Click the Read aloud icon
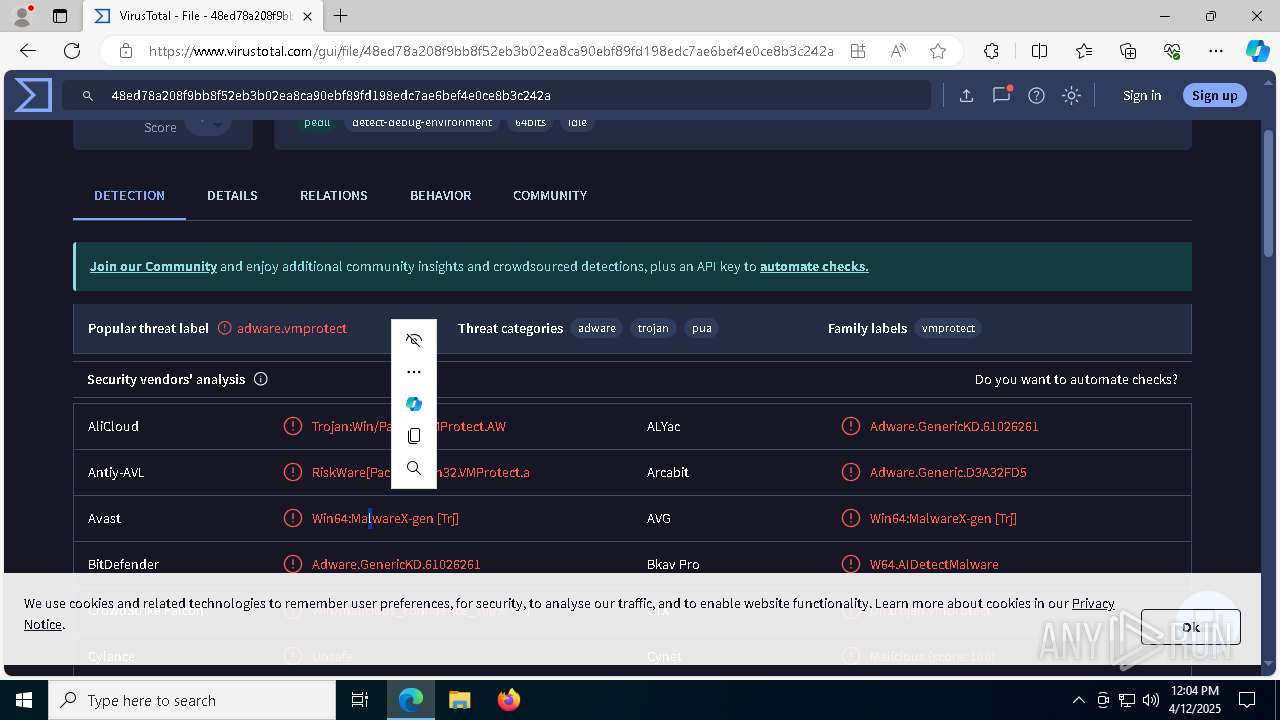The image size is (1280, 720). pyautogui.click(x=898, y=51)
